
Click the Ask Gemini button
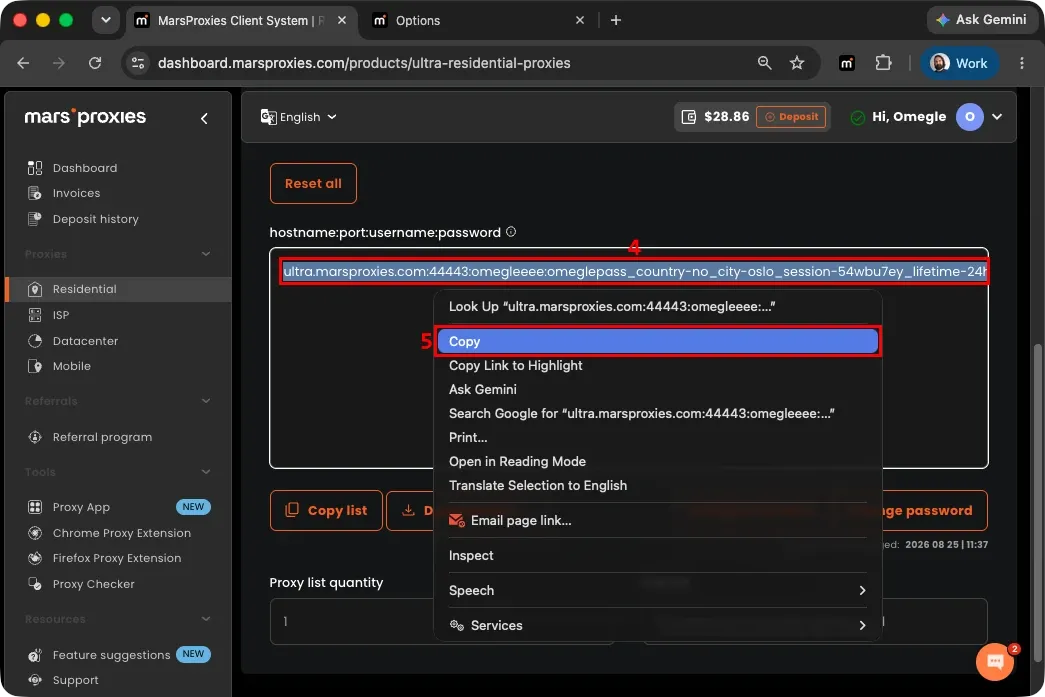(x=980, y=20)
